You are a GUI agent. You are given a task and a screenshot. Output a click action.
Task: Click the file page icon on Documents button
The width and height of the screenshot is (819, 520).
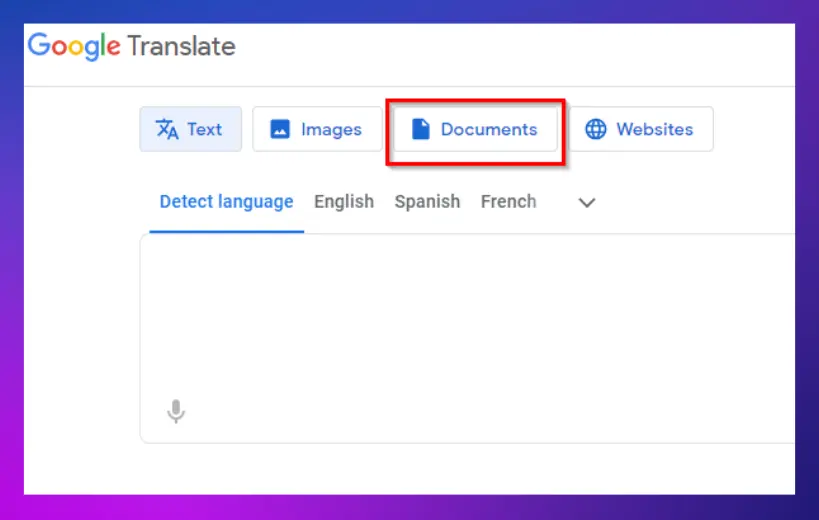click(x=420, y=130)
